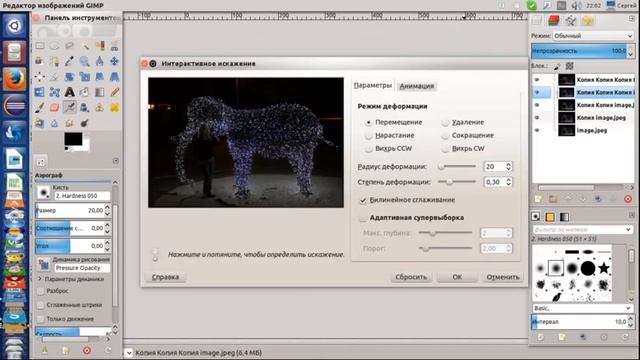Select the Dodge/Burn tool
Viewport: 640px width, 360px height.
(84, 123)
